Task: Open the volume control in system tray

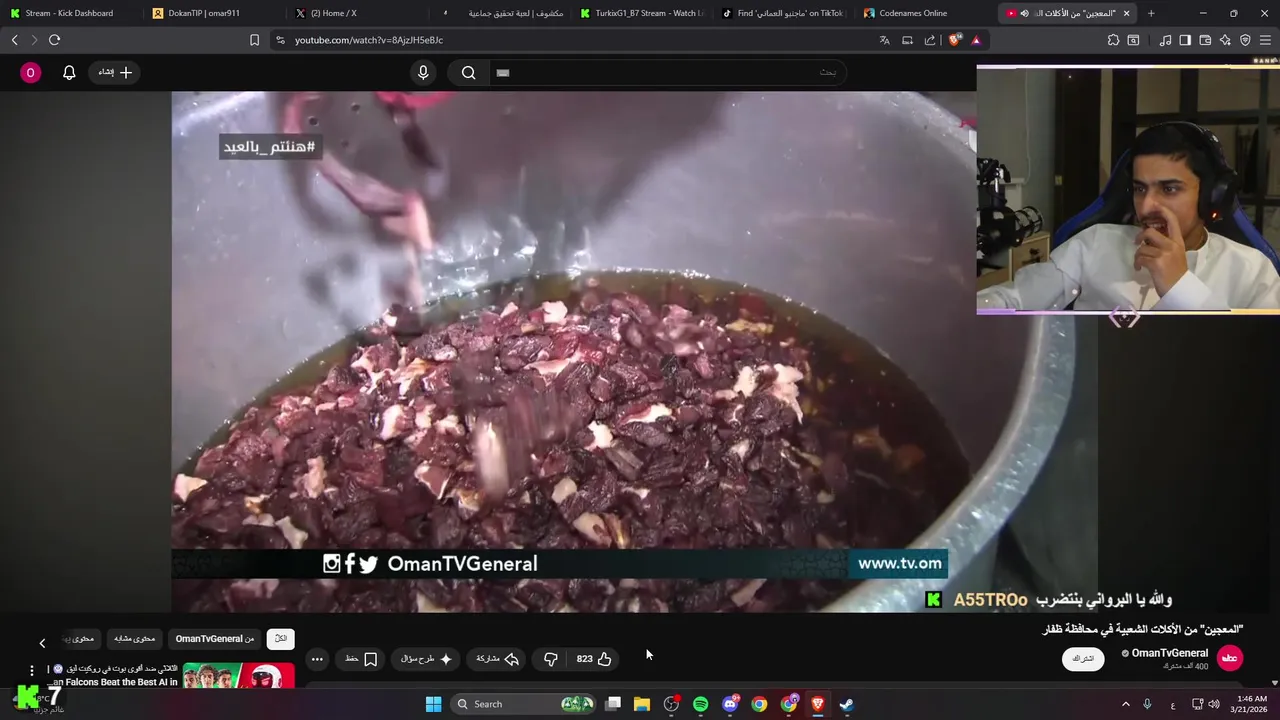Action: click(x=1214, y=704)
